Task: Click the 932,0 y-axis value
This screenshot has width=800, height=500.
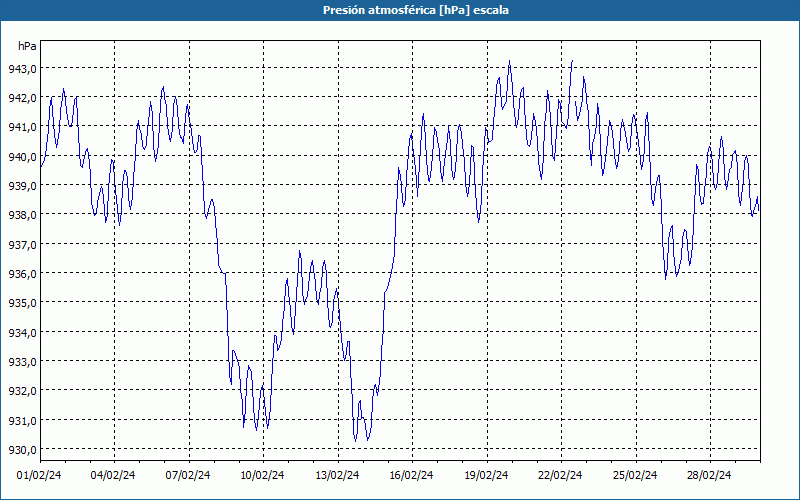Action: (22, 391)
